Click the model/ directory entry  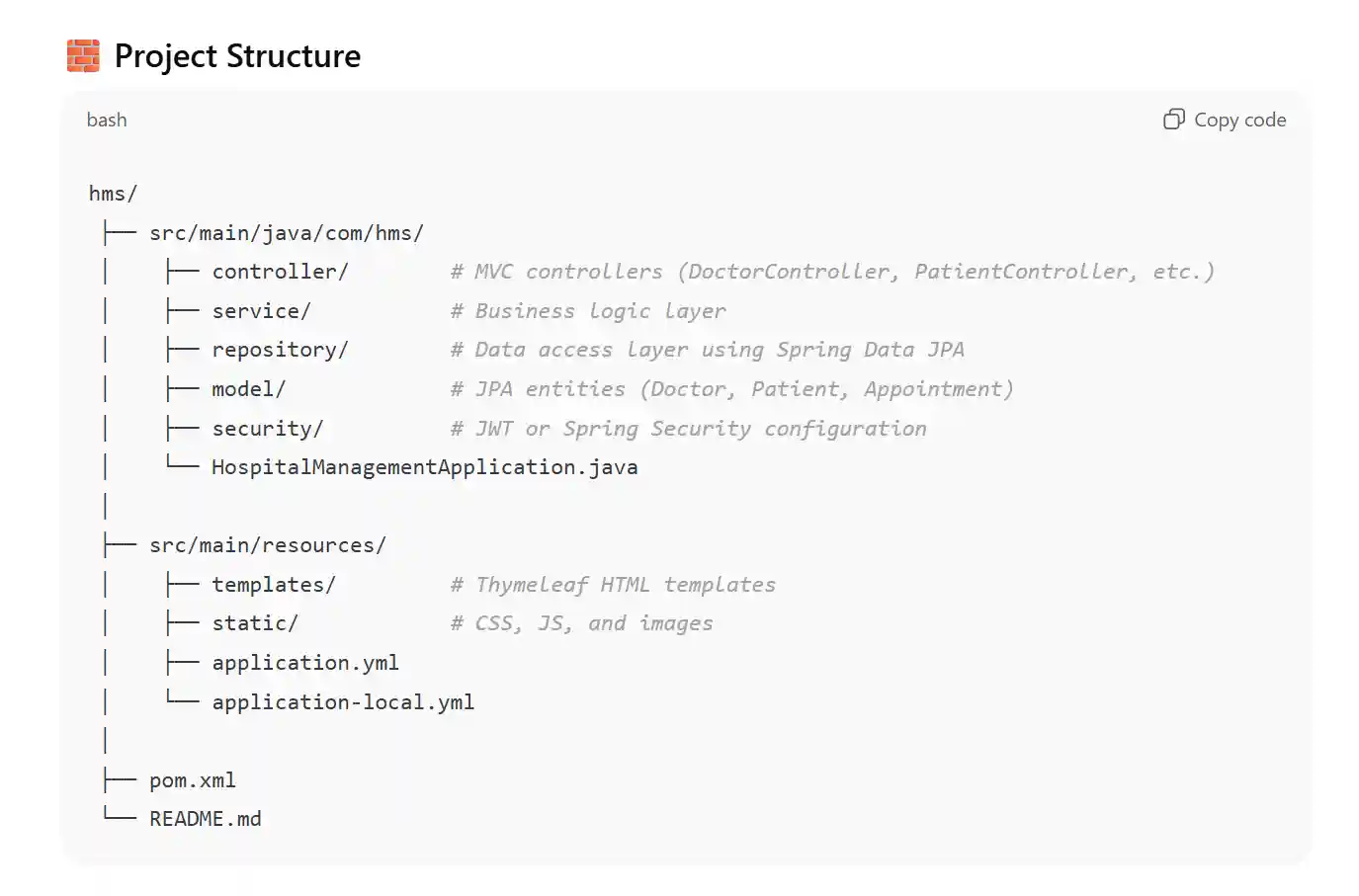[248, 389]
